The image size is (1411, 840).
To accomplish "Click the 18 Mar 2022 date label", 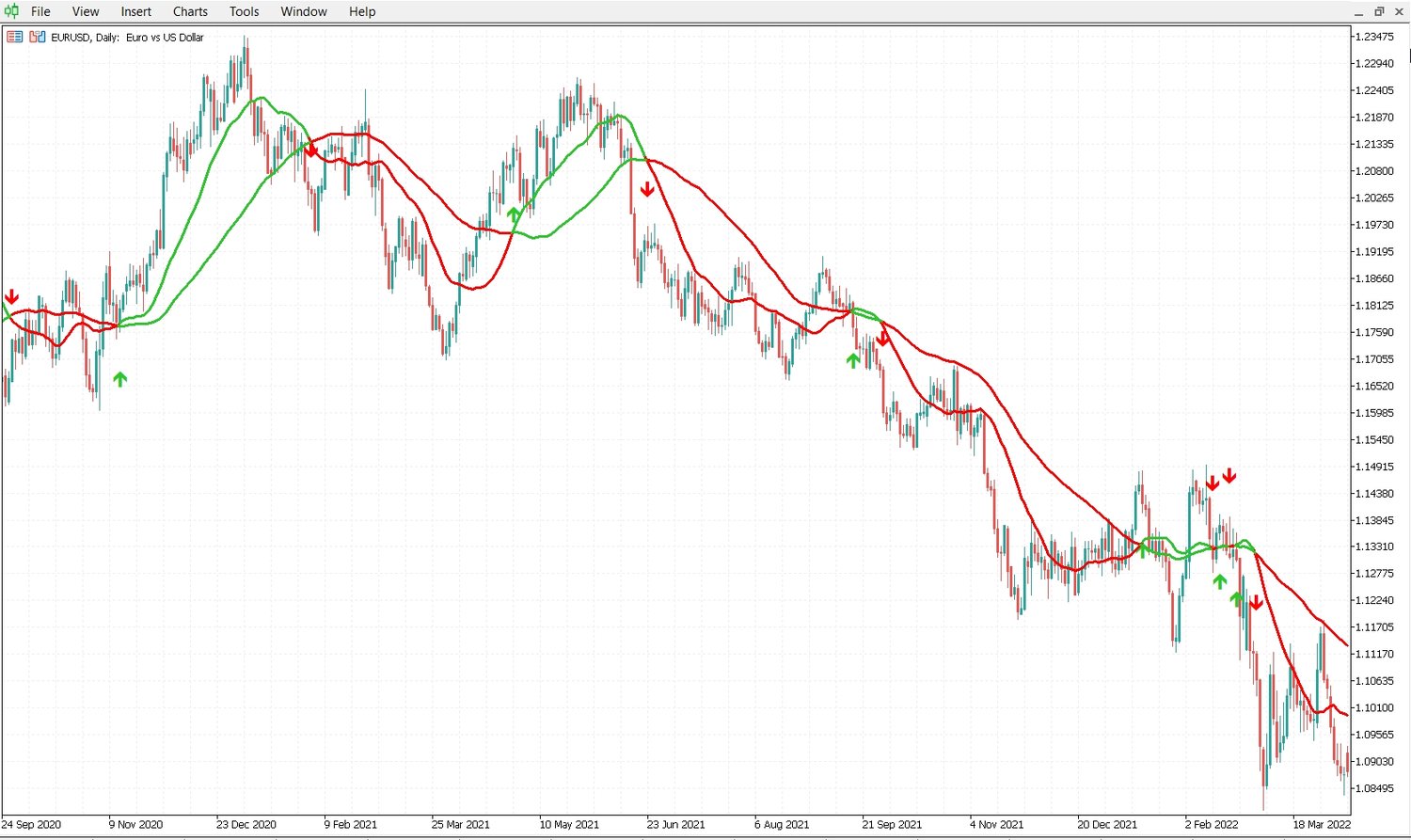I will (x=1322, y=825).
